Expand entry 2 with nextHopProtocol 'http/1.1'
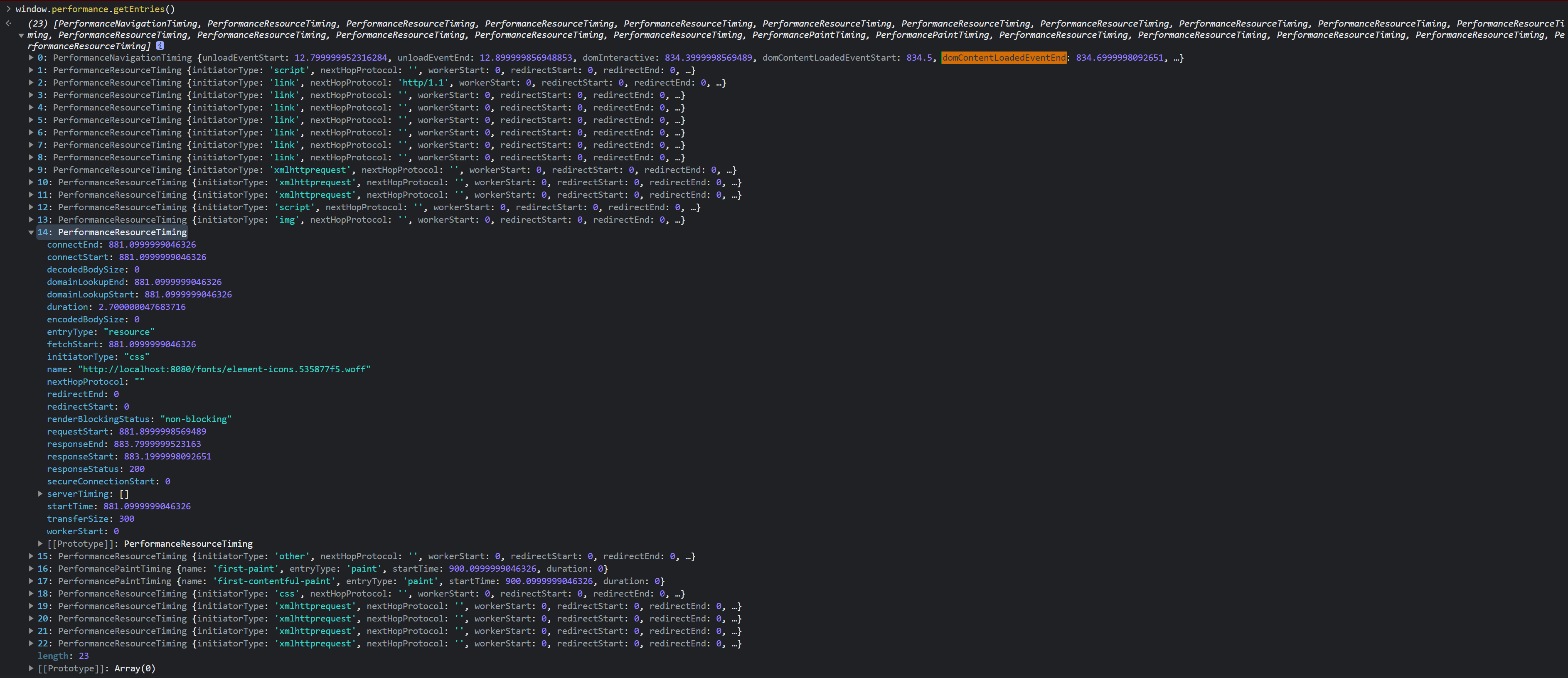The image size is (1568, 678). (31, 83)
